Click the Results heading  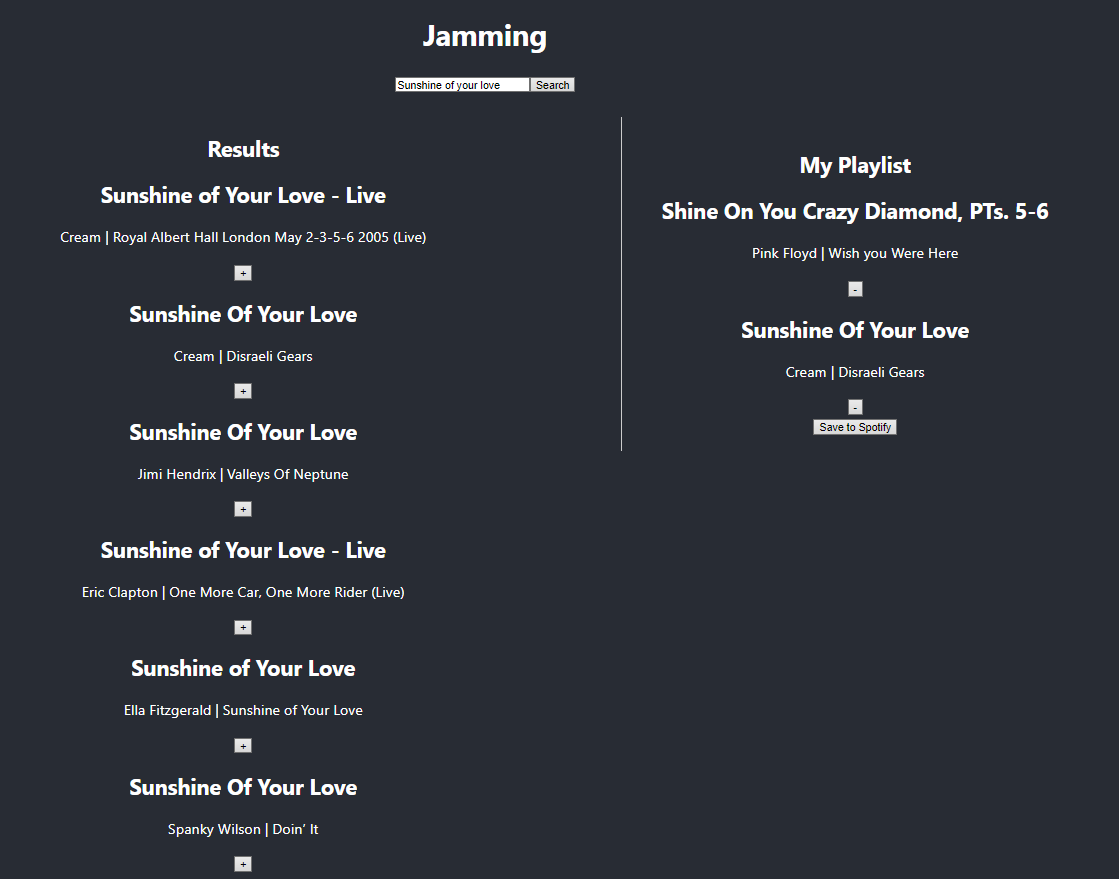click(243, 149)
